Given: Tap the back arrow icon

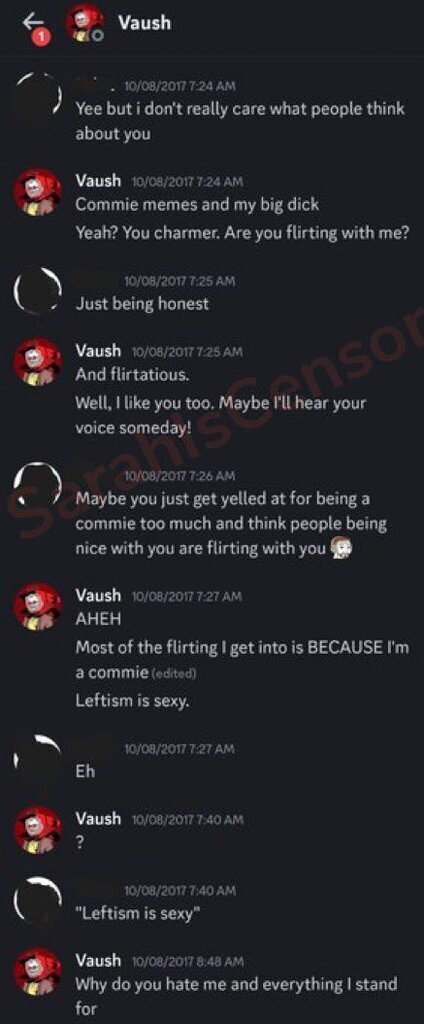Looking at the screenshot, I should click(32, 21).
